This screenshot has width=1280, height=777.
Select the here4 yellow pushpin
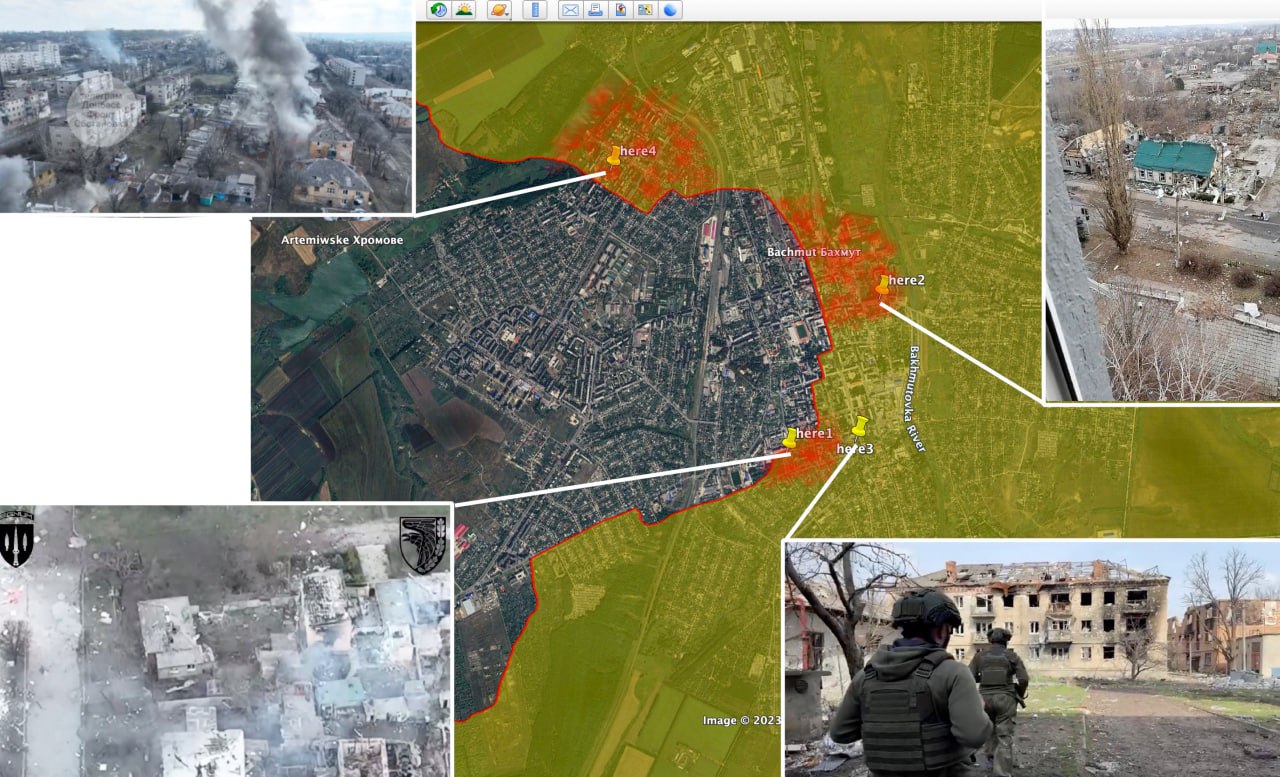(x=614, y=156)
